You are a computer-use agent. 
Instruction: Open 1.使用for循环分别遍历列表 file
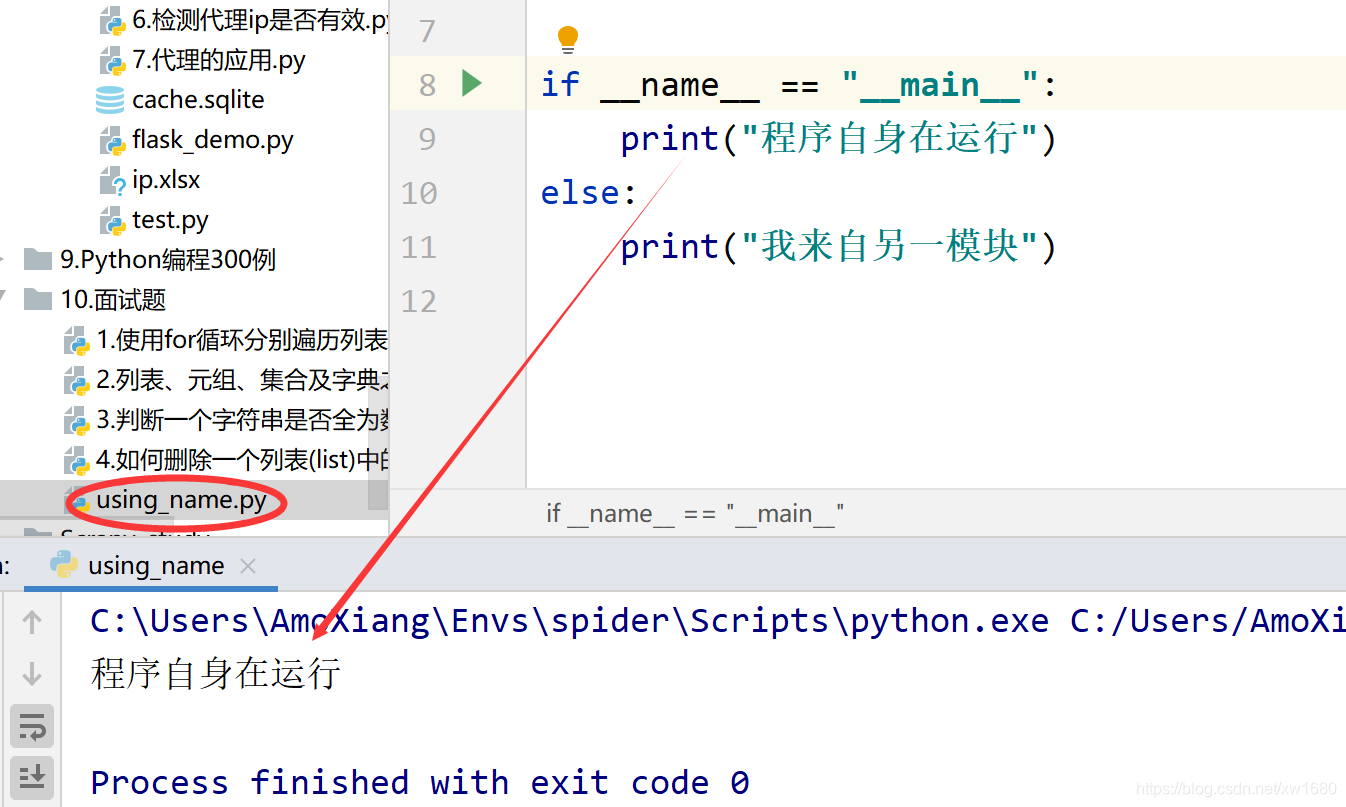pos(242,340)
